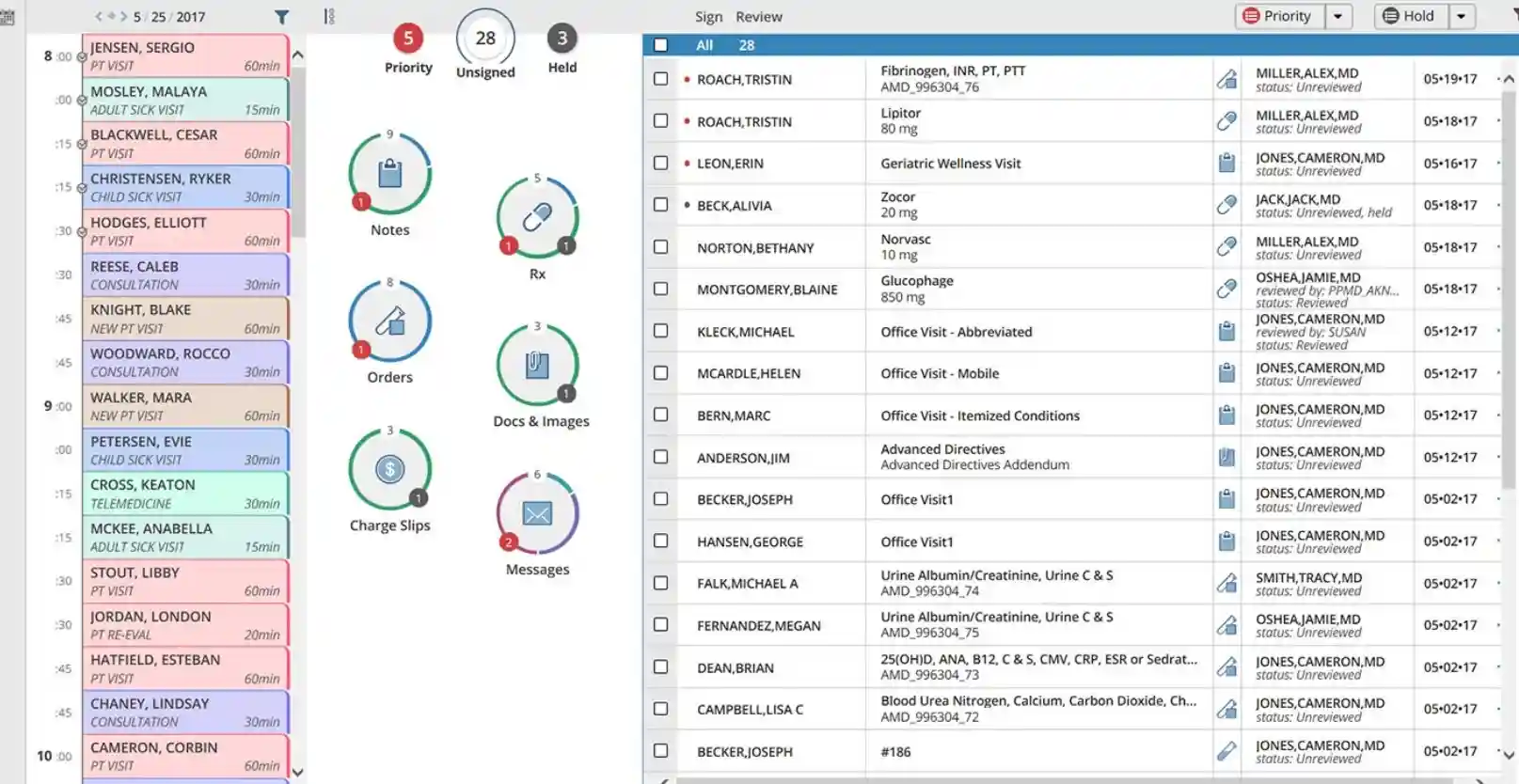Click pencil icon in #186 row

(x=1226, y=751)
